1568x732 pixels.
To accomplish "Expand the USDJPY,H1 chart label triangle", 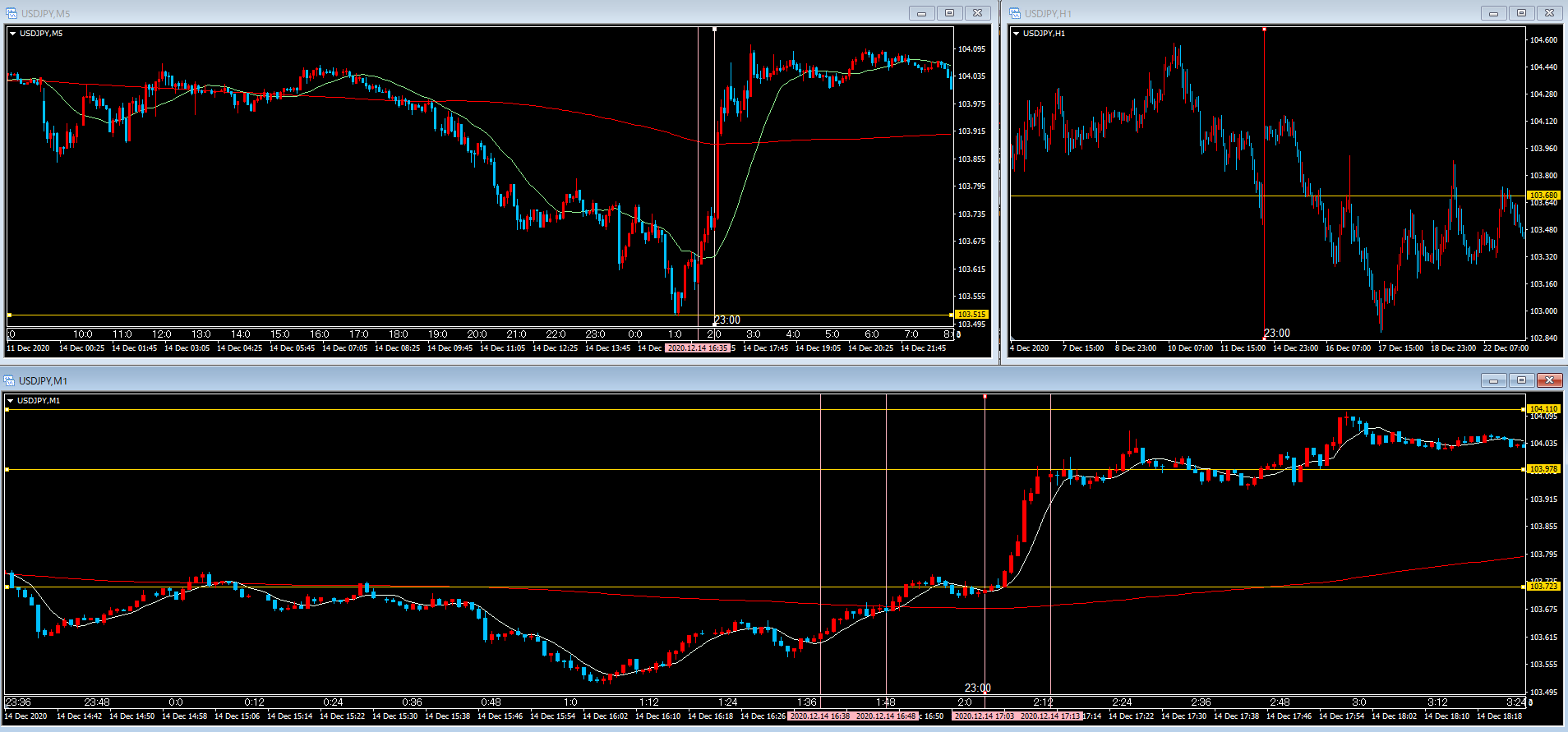I will click(x=1016, y=34).
